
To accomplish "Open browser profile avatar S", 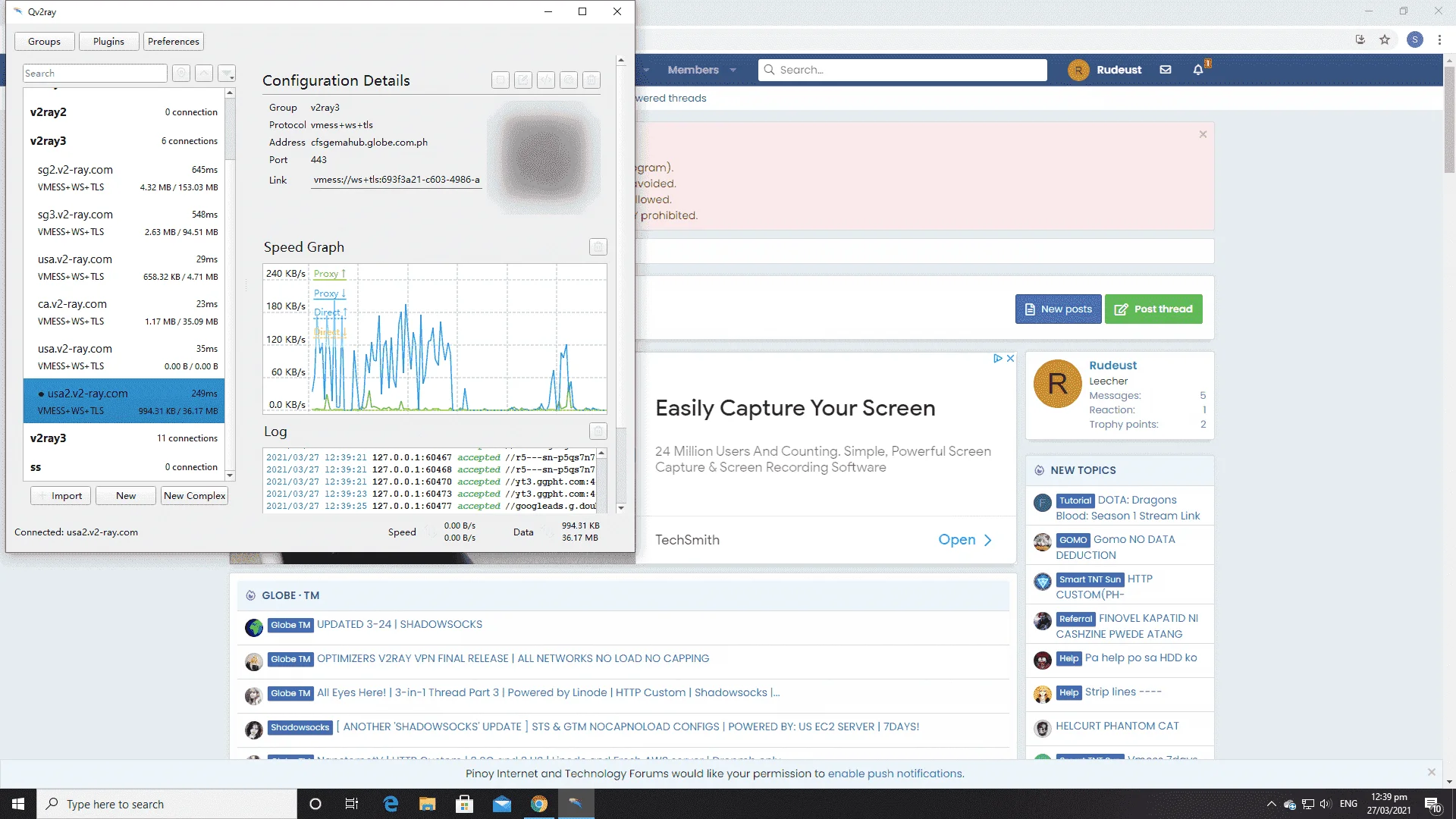I will click(1415, 40).
